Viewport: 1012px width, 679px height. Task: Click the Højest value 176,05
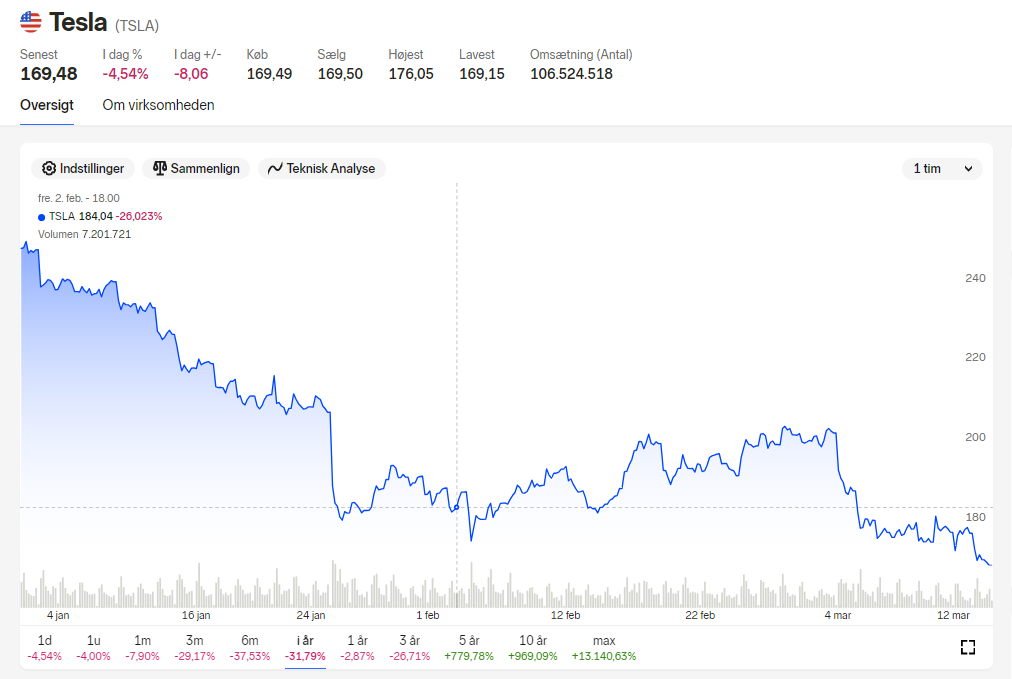tap(411, 74)
